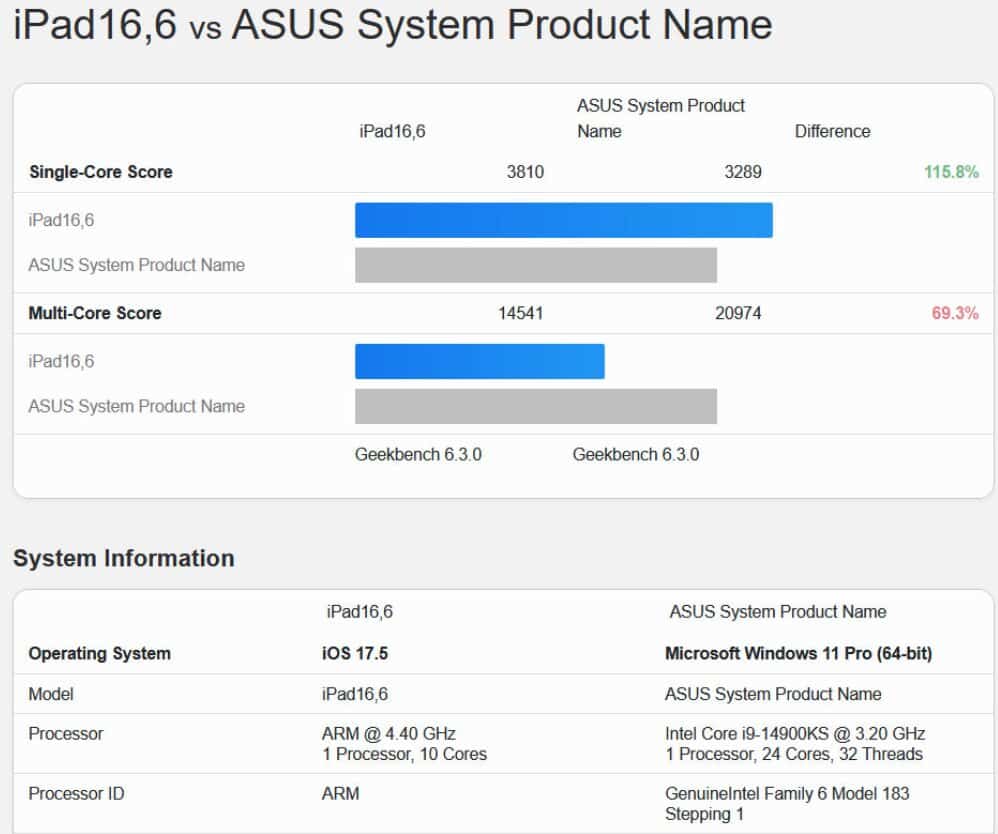Click "iPad16,6" in the Model row
The width and height of the screenshot is (998, 834).
(355, 694)
